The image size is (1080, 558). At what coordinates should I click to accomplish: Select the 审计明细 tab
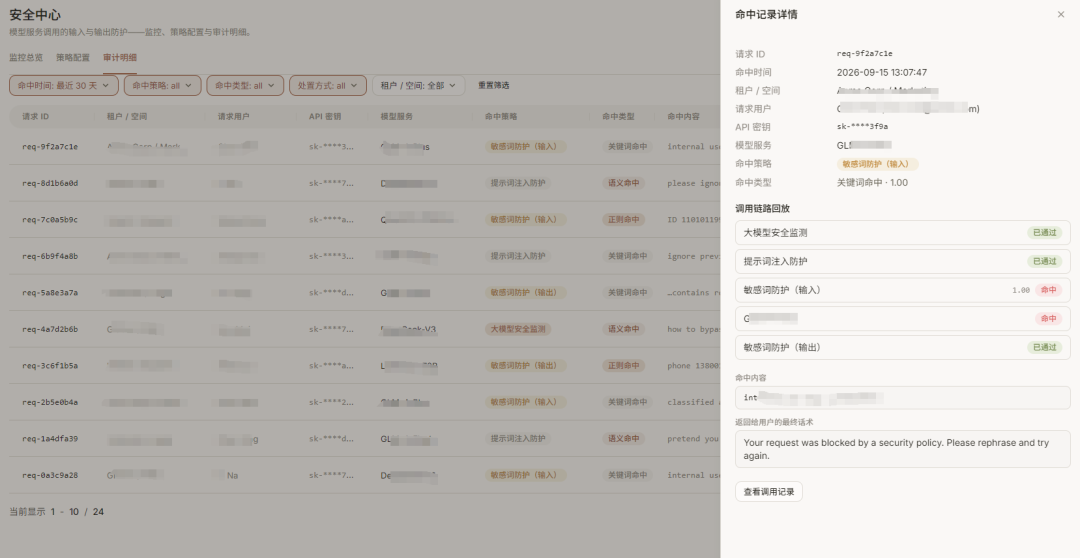coord(120,58)
